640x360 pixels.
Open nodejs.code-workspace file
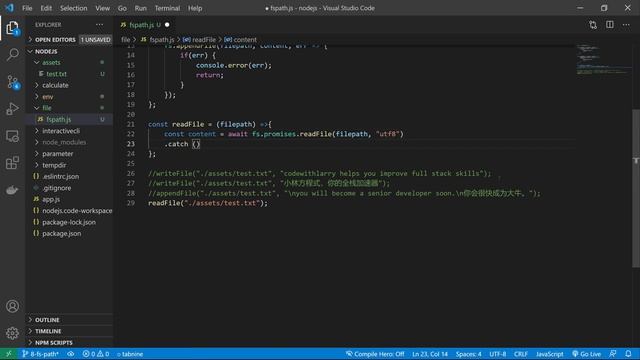[x=77, y=211]
